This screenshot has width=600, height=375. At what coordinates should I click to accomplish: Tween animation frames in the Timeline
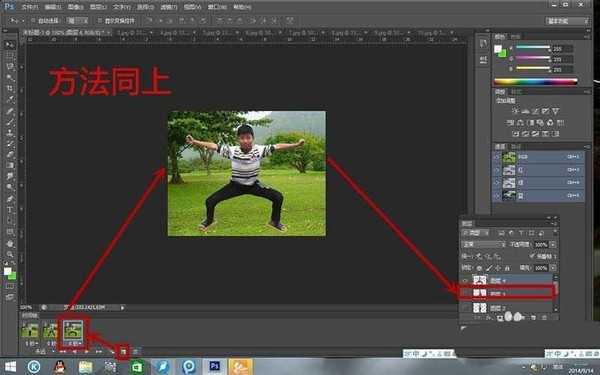[x=112, y=351]
